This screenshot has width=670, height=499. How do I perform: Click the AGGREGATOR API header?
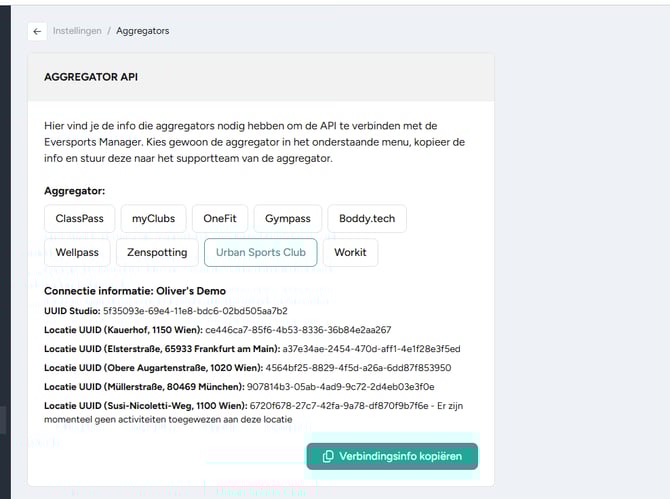[93, 76]
